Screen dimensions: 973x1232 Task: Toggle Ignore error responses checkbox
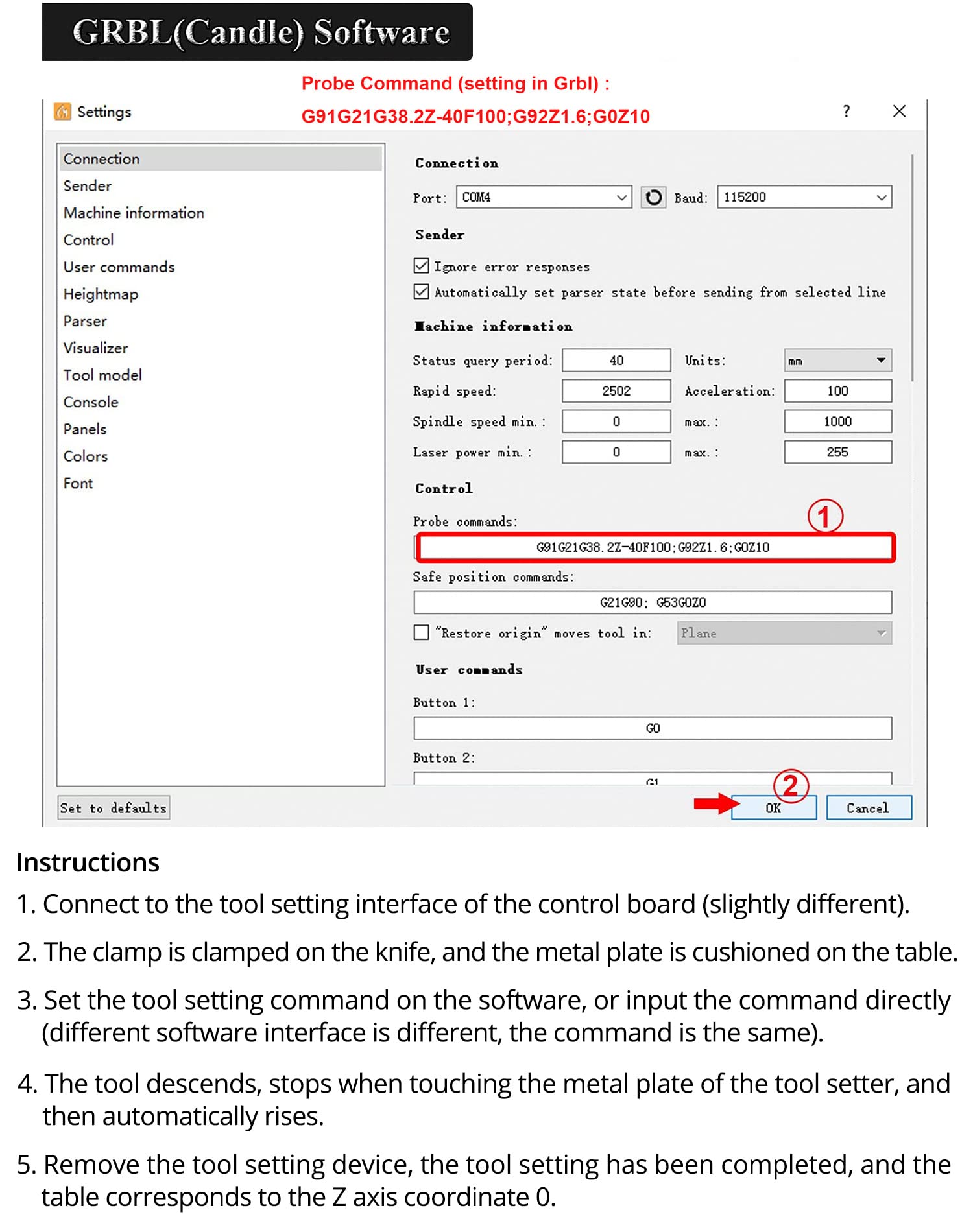(422, 266)
